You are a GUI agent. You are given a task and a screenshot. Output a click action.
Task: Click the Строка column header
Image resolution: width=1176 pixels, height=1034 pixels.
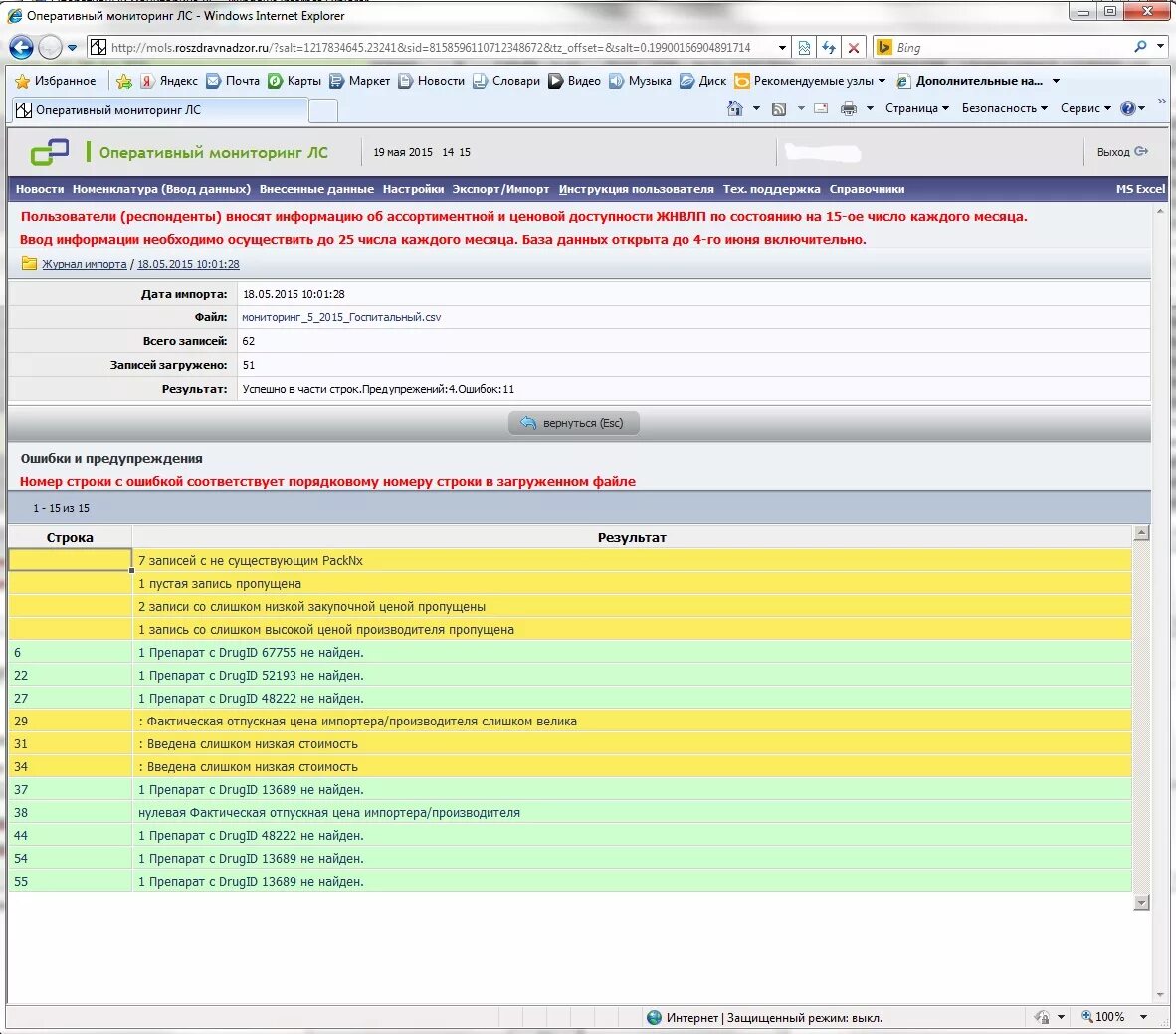[x=70, y=537]
